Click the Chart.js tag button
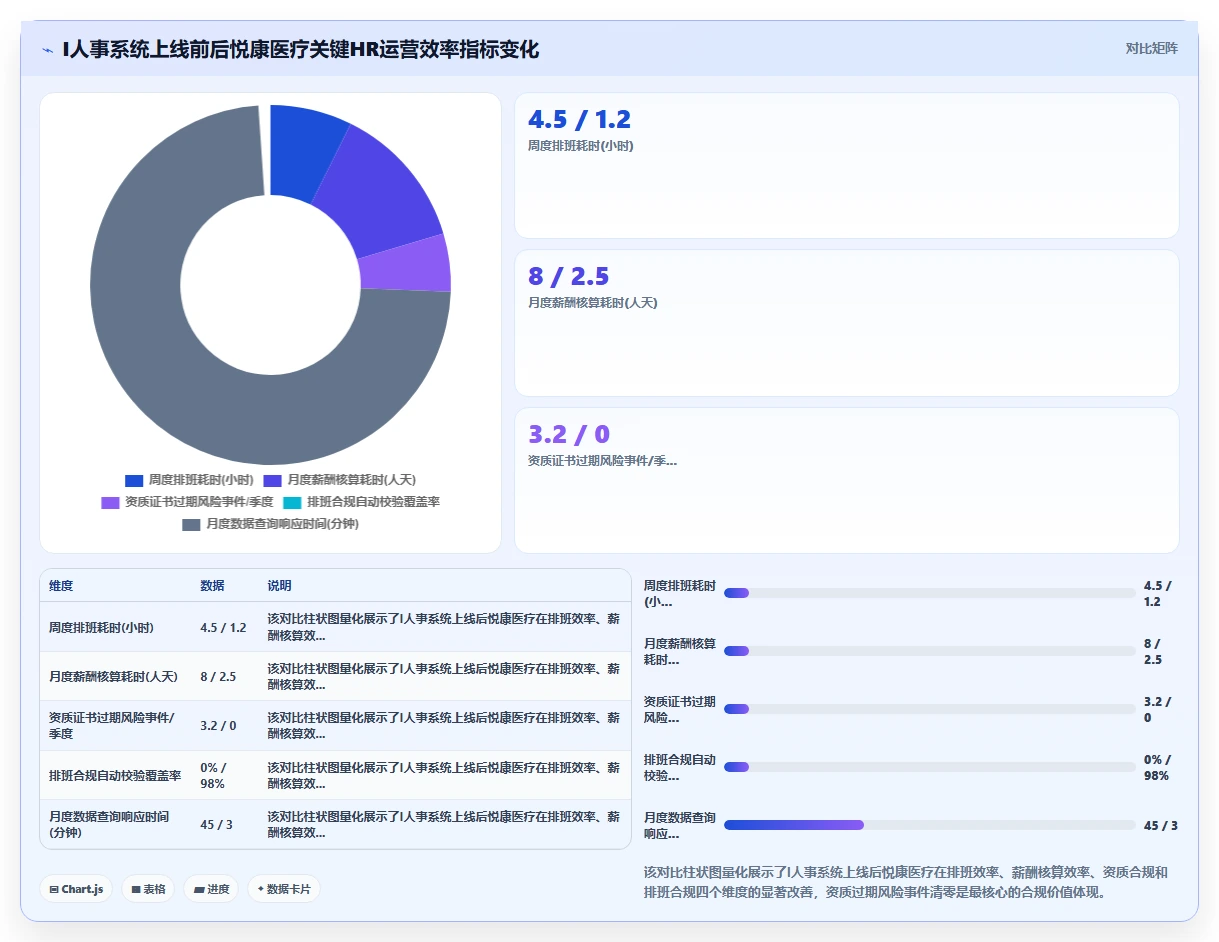This screenshot has width=1219, height=942. pyautogui.click(x=76, y=889)
